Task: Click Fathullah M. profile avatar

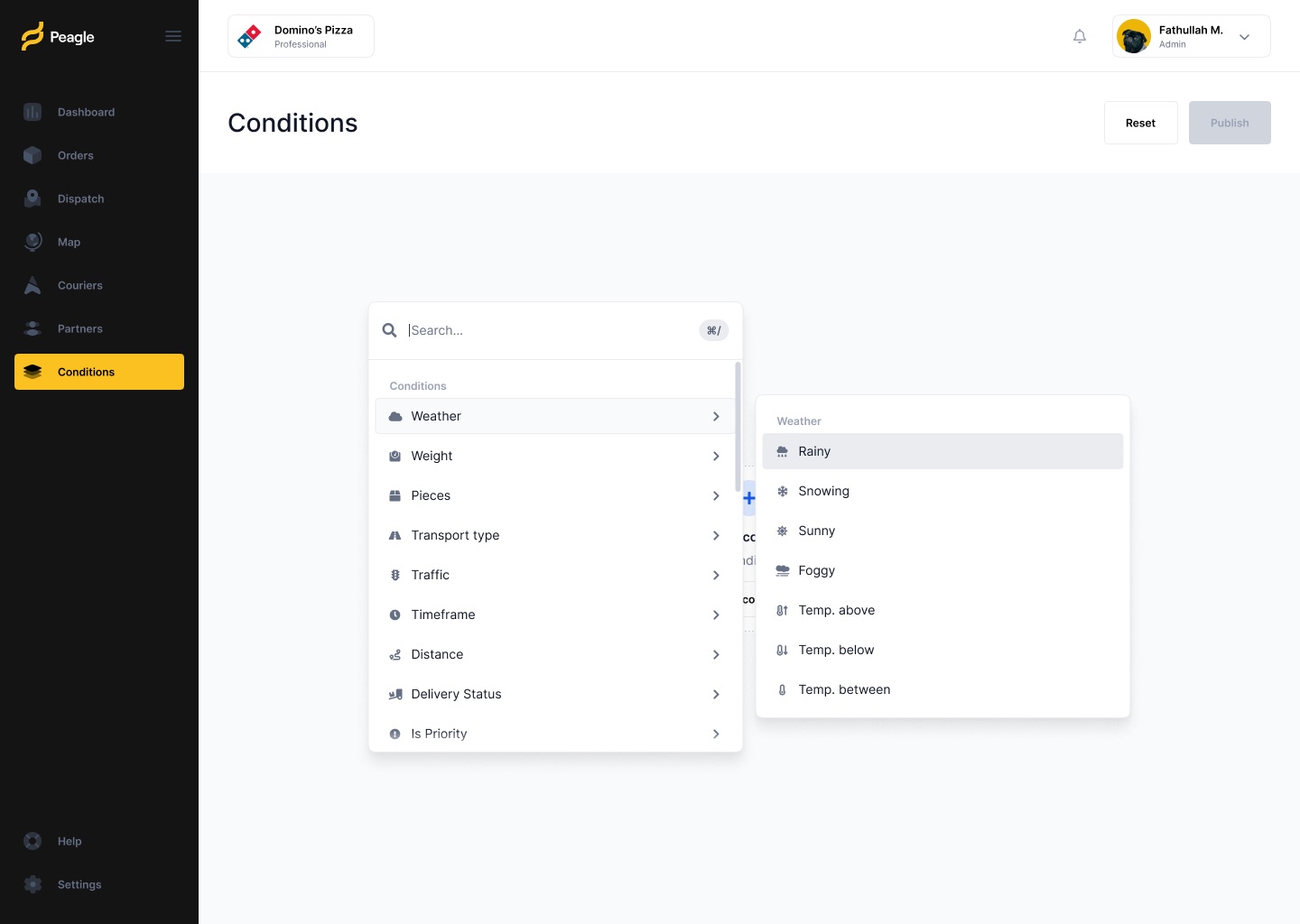Action: [1134, 36]
